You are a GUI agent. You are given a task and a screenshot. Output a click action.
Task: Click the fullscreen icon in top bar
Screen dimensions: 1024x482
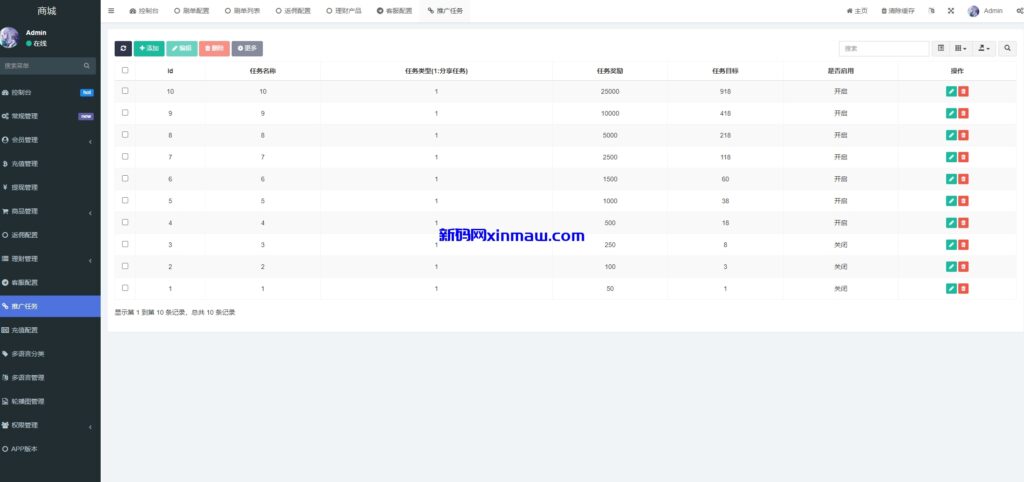(950, 11)
